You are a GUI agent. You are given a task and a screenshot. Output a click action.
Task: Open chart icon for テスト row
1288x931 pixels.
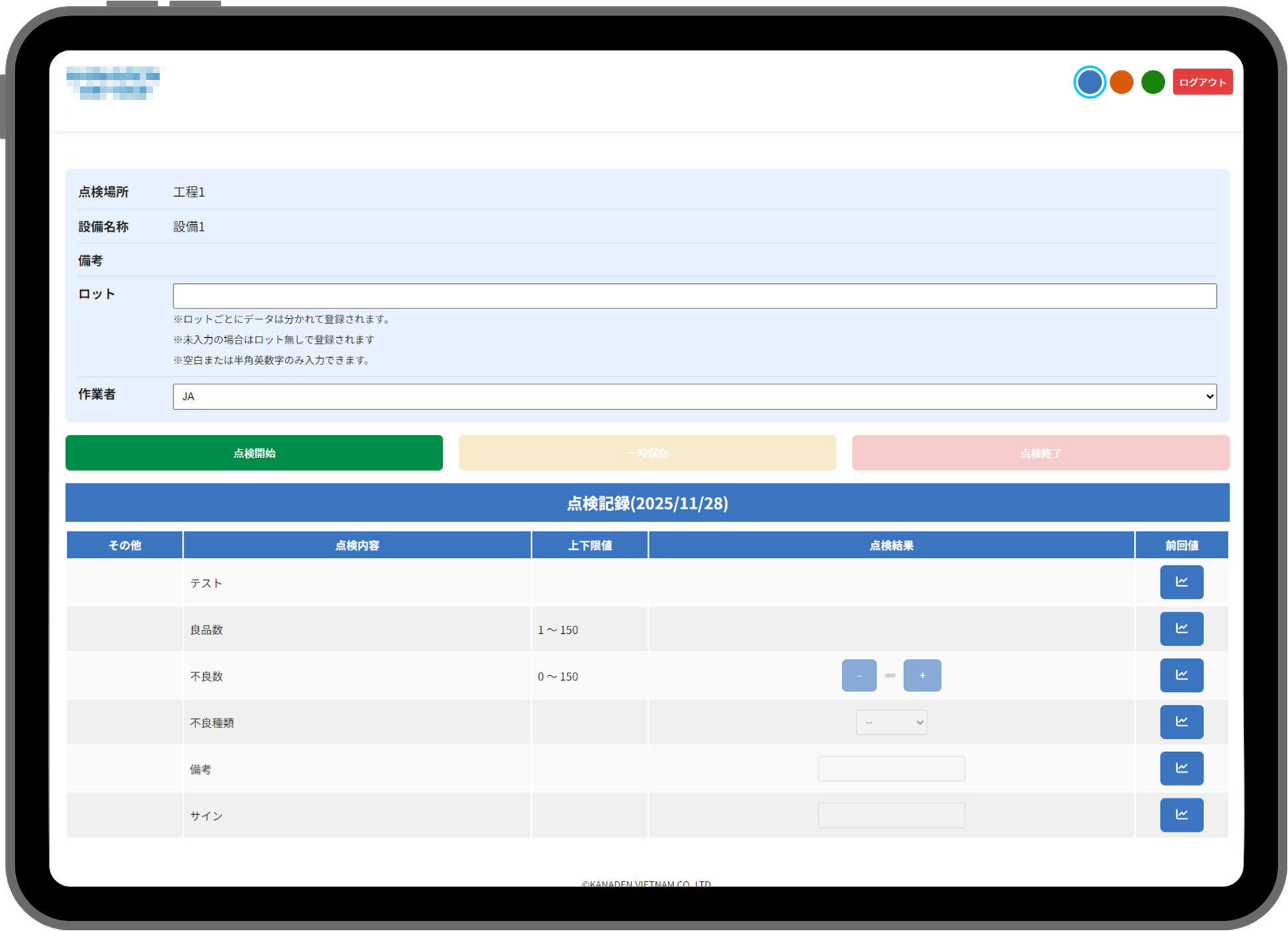(x=1181, y=582)
